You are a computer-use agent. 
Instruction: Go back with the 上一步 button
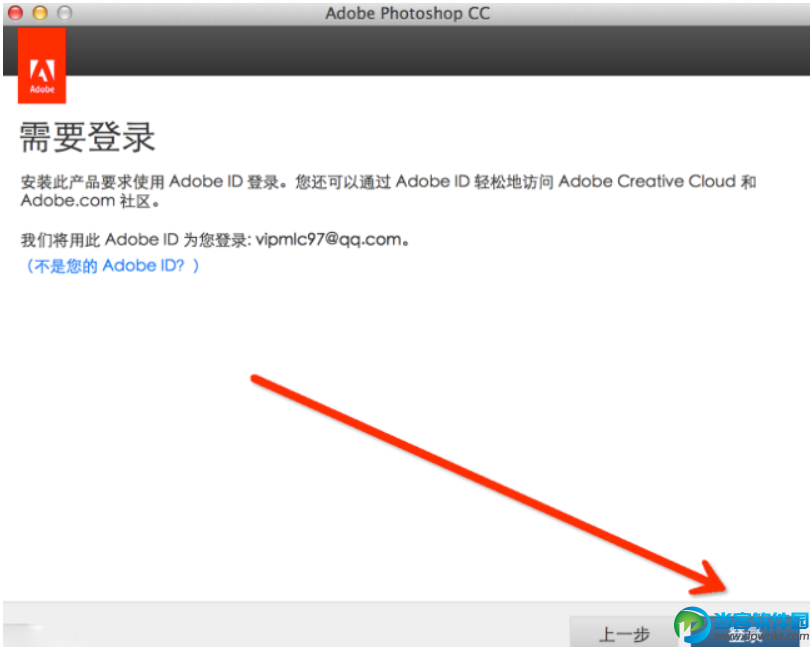pyautogui.click(x=624, y=633)
